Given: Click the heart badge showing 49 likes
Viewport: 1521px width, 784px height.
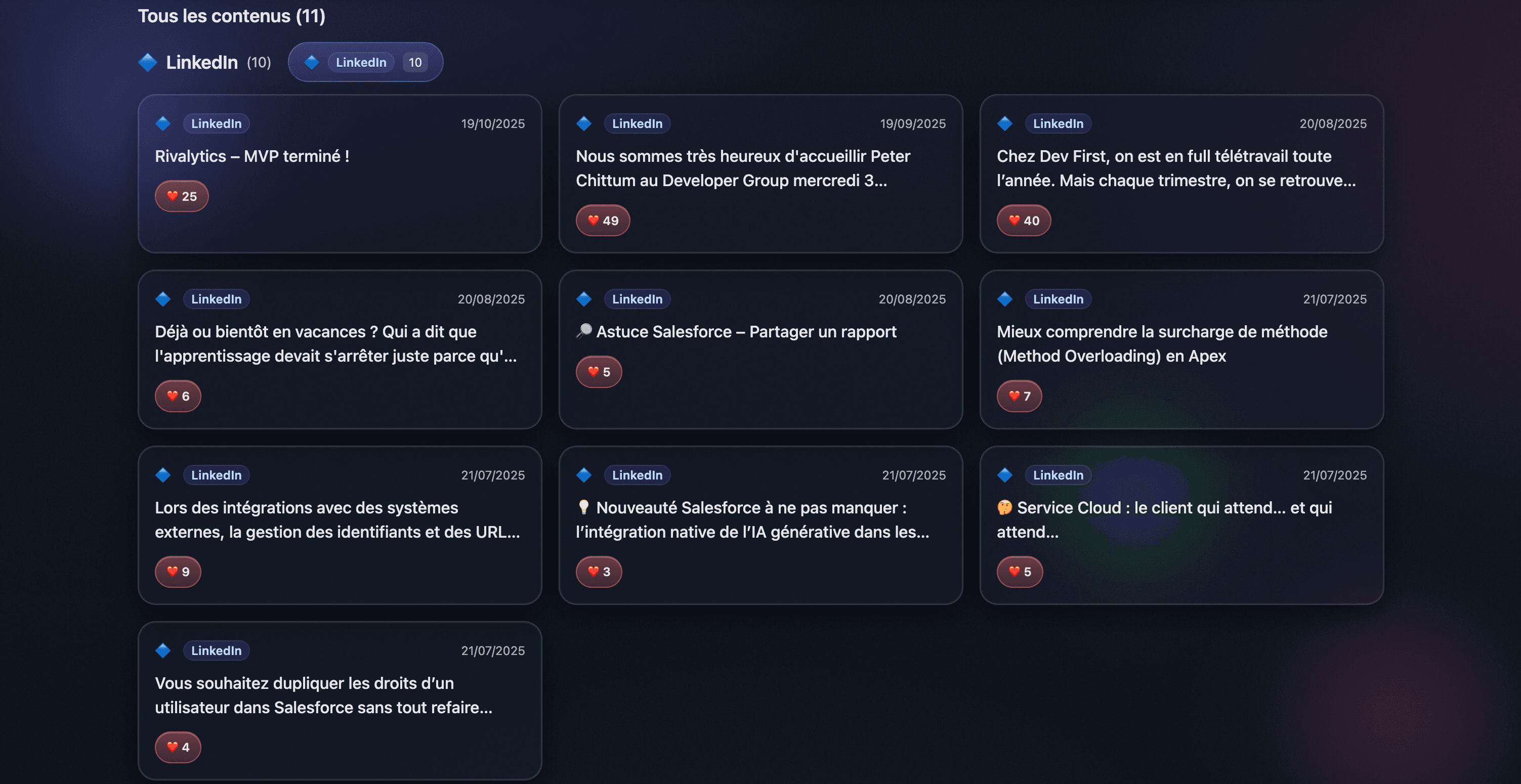Looking at the screenshot, I should click(603, 220).
